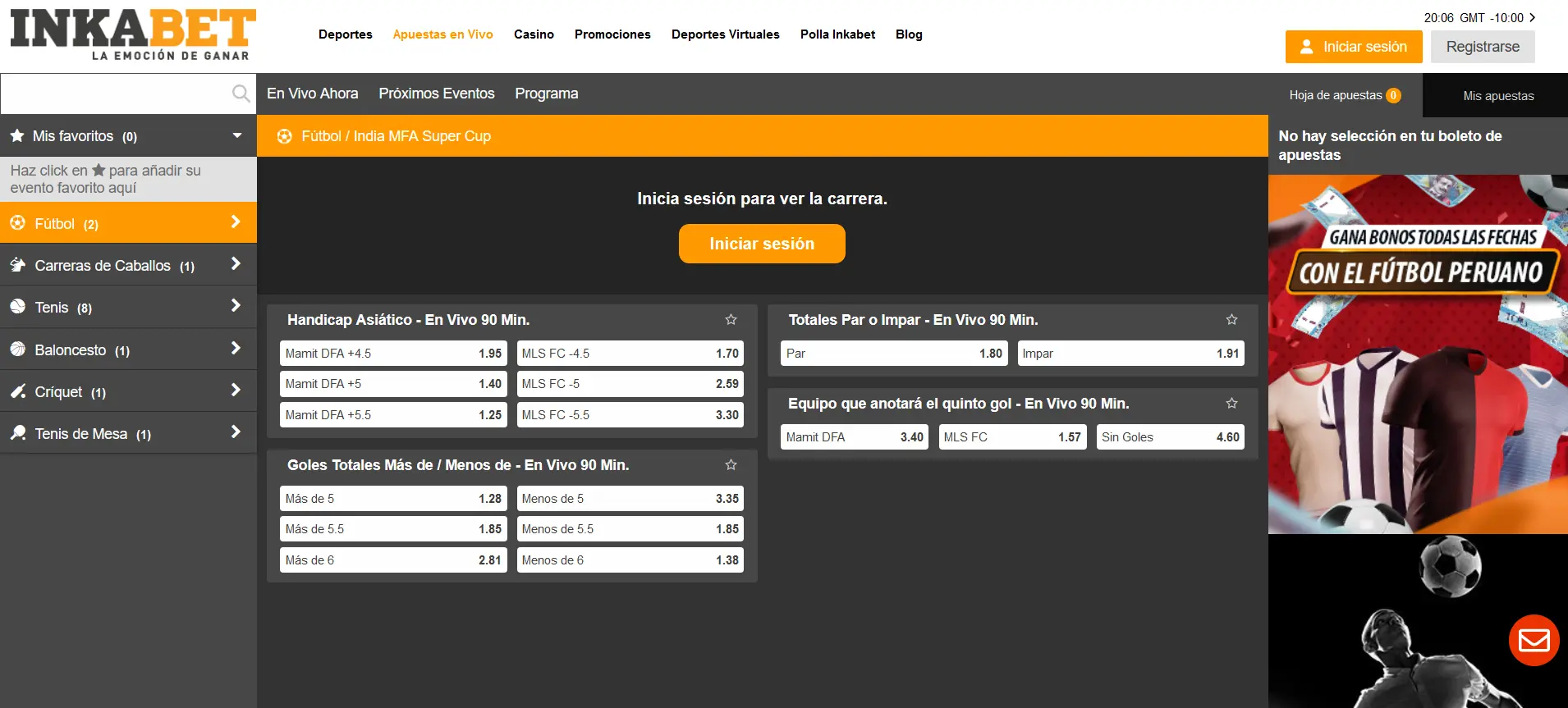Image resolution: width=1568 pixels, height=708 pixels.
Task: Favorite the Handicap Asiático market star
Action: pyautogui.click(x=731, y=320)
